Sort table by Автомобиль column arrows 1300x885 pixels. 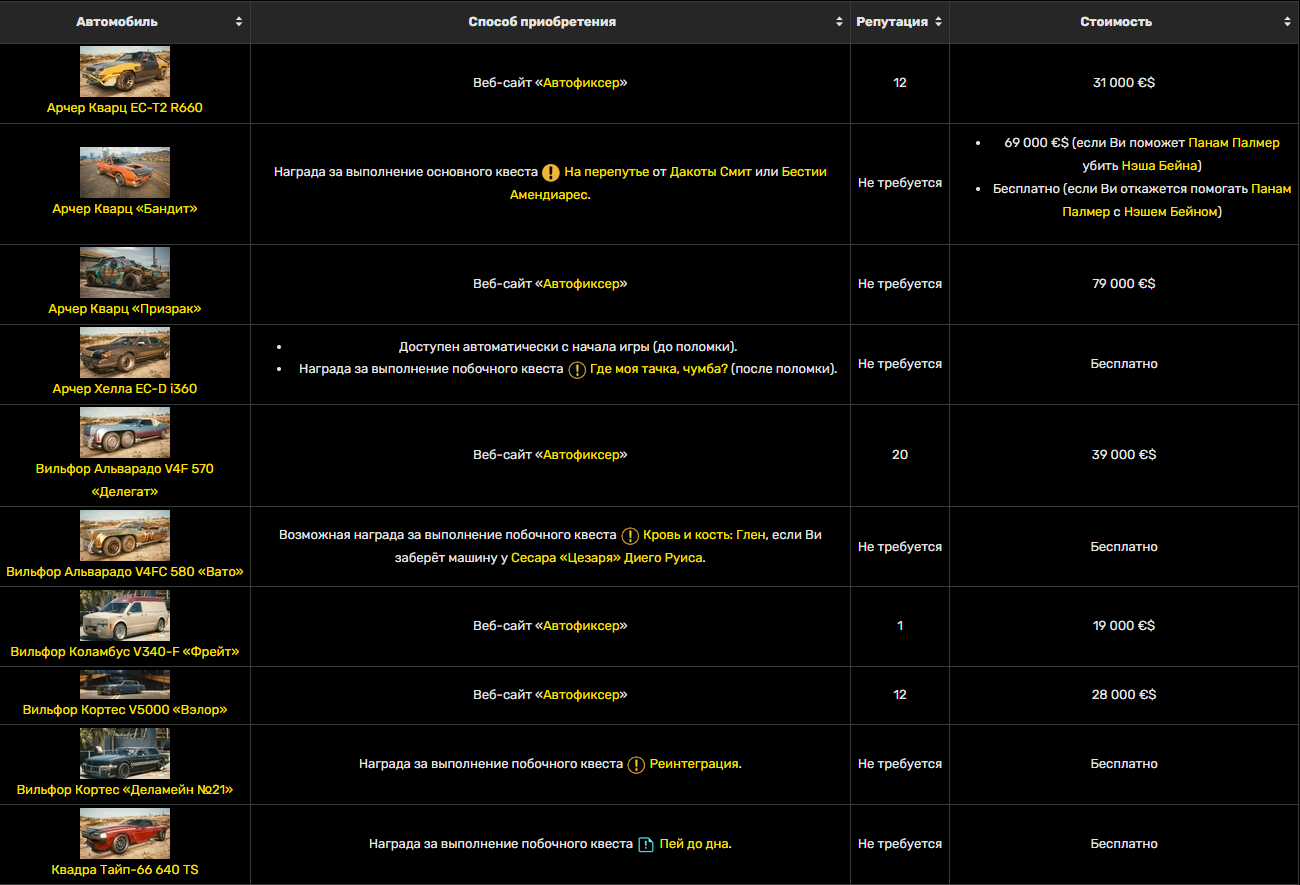[239, 21]
